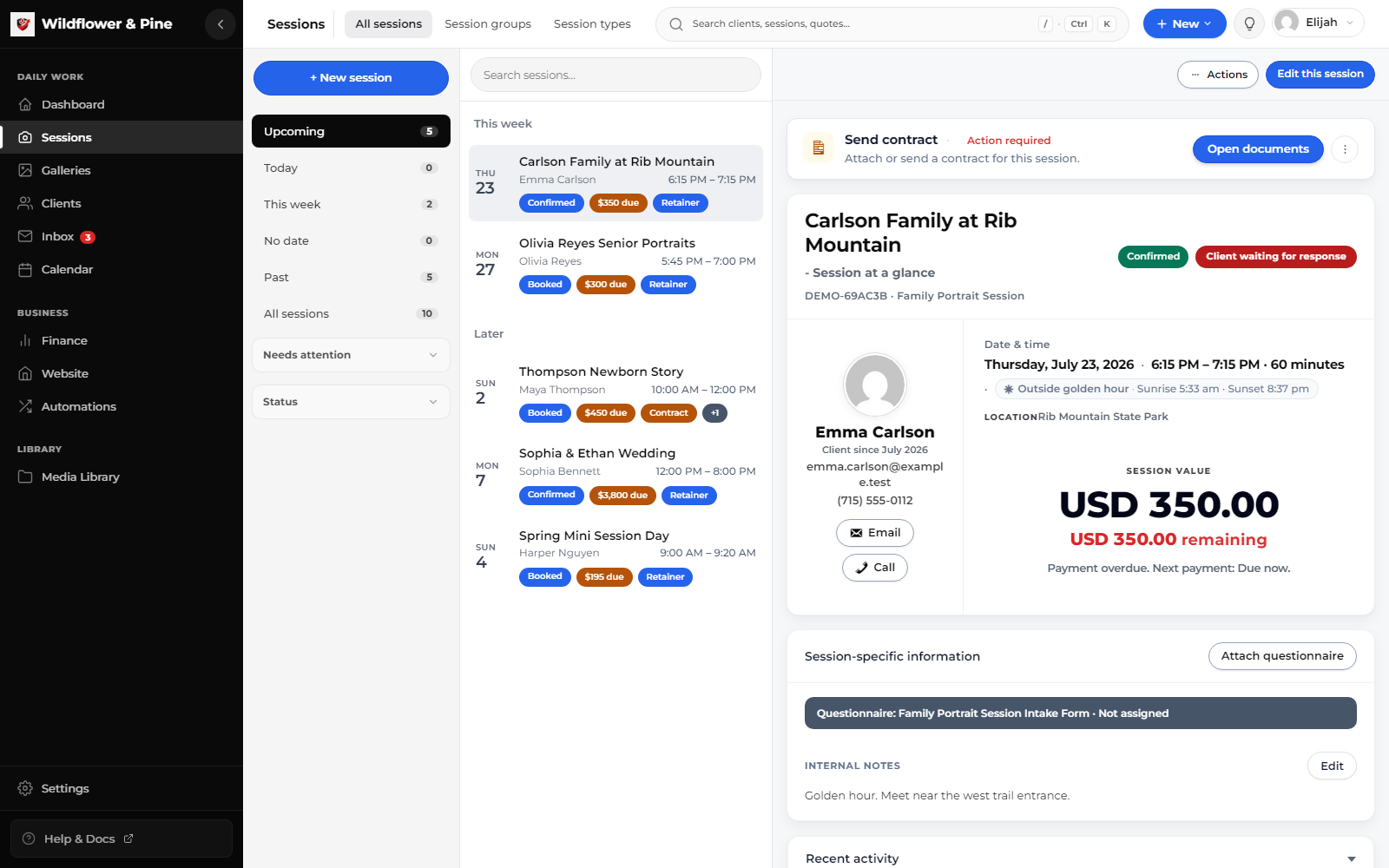Click the contract document icon in Send contract card
The width and height of the screenshot is (1389, 868).
pos(818,148)
